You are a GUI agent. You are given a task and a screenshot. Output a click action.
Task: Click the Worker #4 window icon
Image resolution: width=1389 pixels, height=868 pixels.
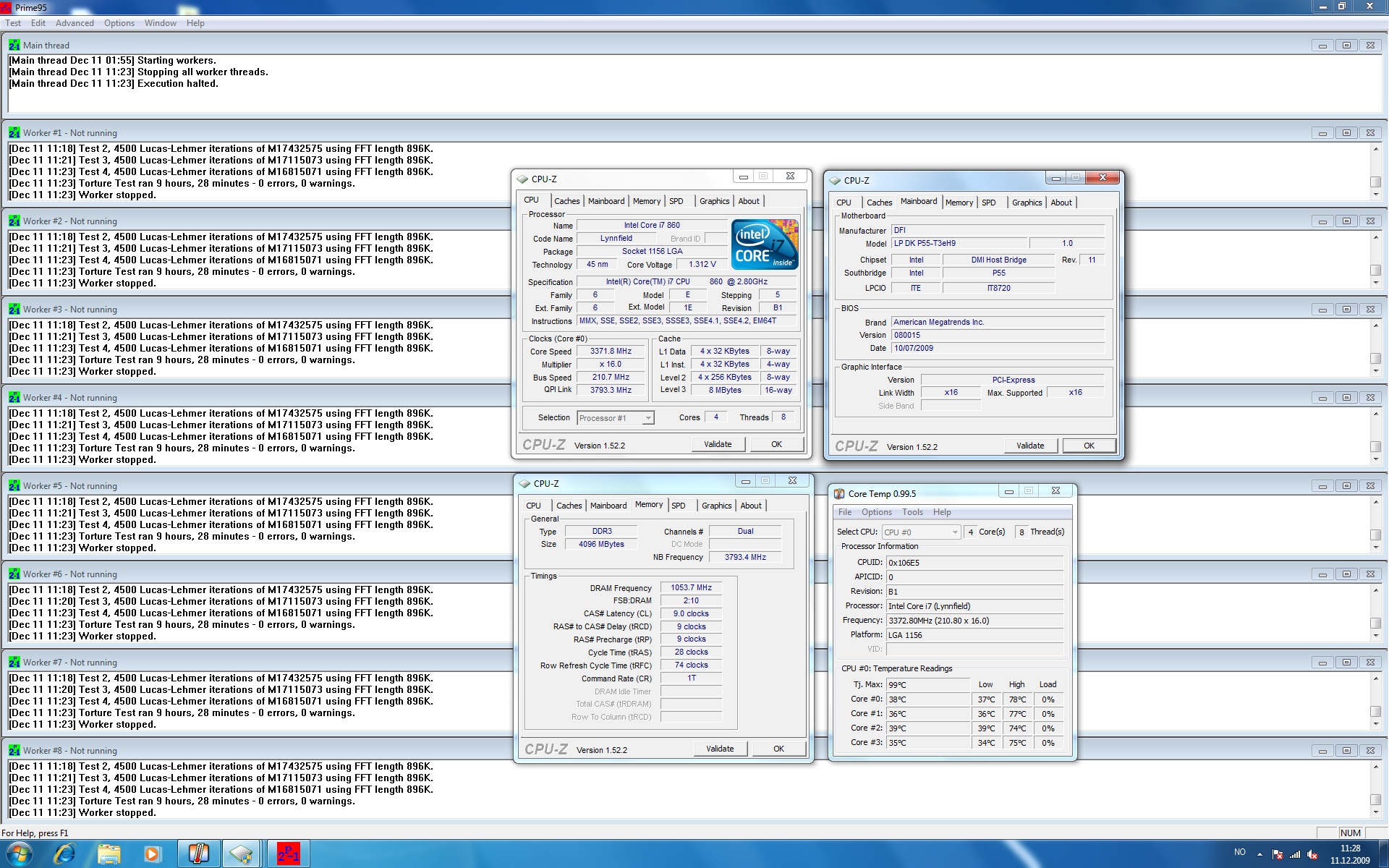point(14,397)
